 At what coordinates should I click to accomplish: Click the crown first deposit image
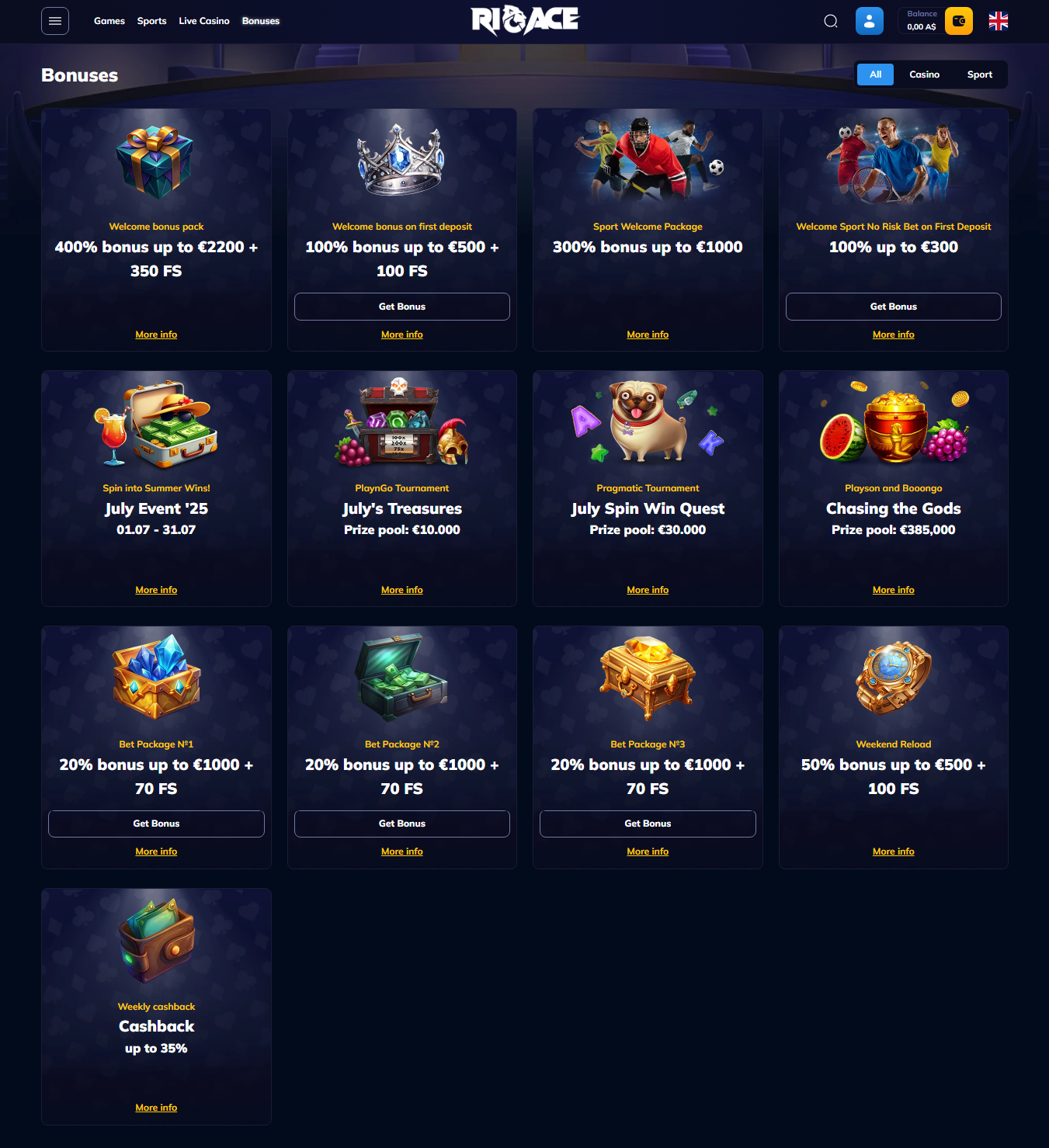point(401,160)
